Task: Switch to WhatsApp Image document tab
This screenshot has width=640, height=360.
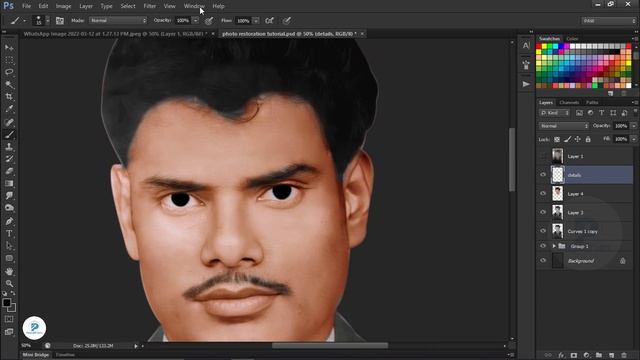Action: (118, 34)
